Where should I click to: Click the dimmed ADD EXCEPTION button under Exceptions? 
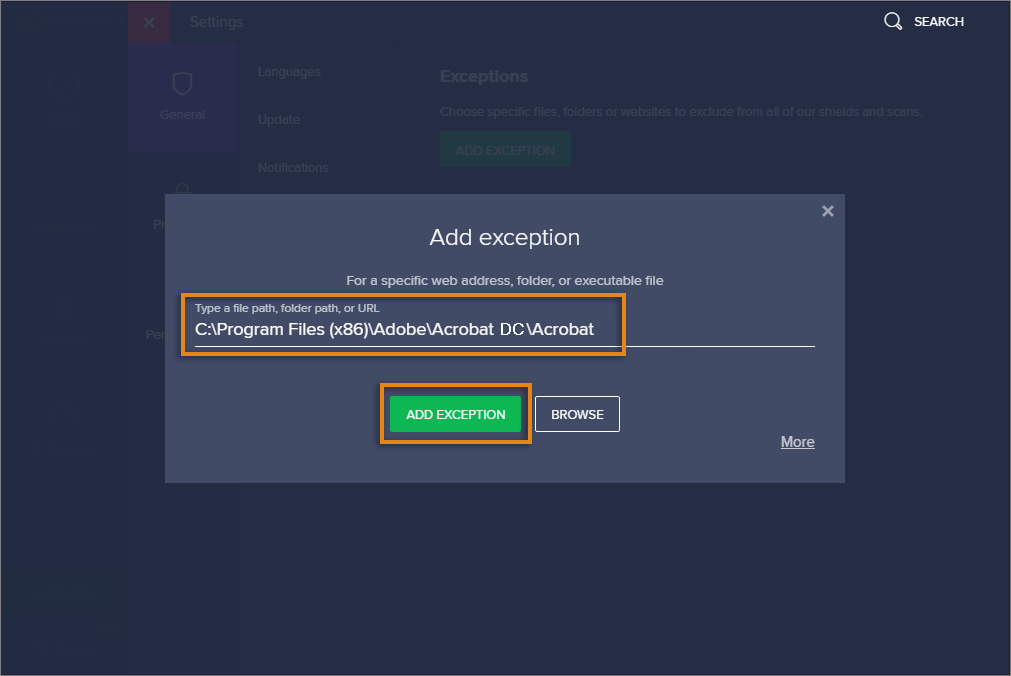[x=505, y=151]
